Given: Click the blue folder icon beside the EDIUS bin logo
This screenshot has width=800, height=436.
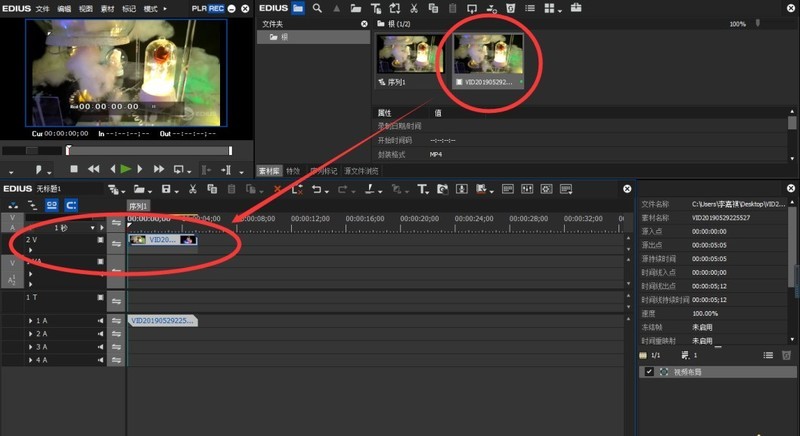Looking at the screenshot, I should [298, 8].
